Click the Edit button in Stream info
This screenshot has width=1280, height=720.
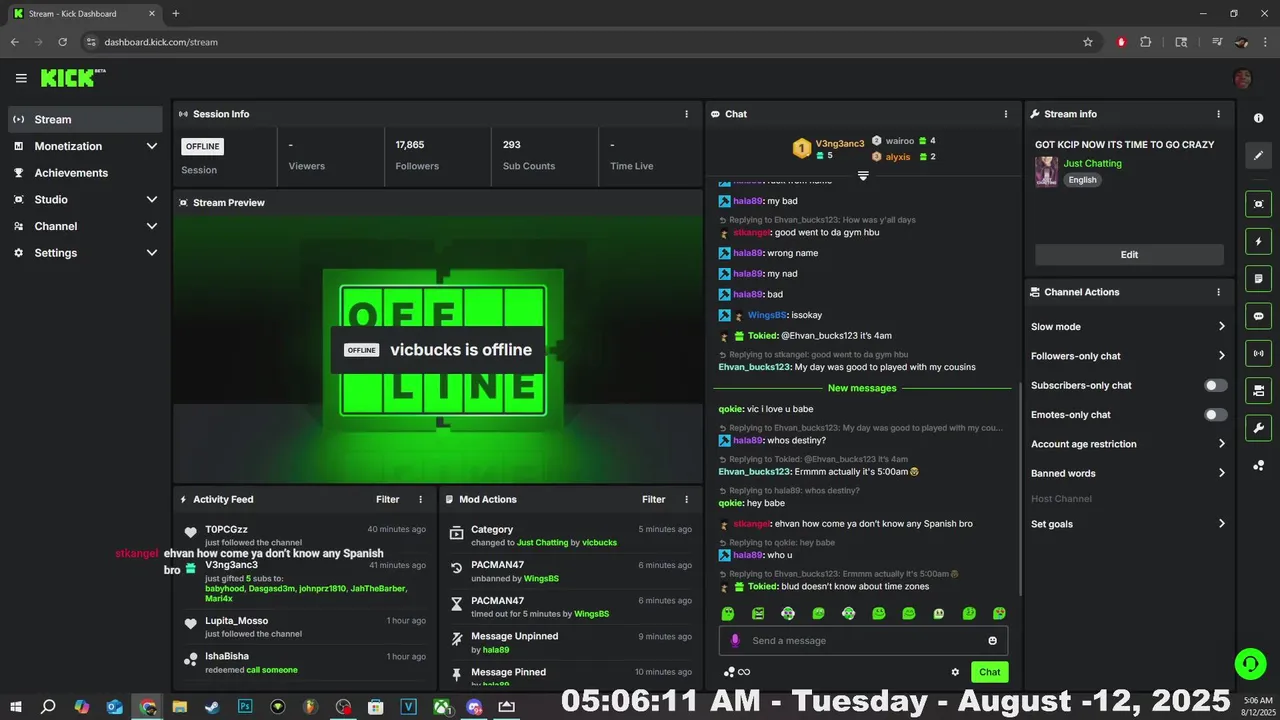[x=1129, y=254]
